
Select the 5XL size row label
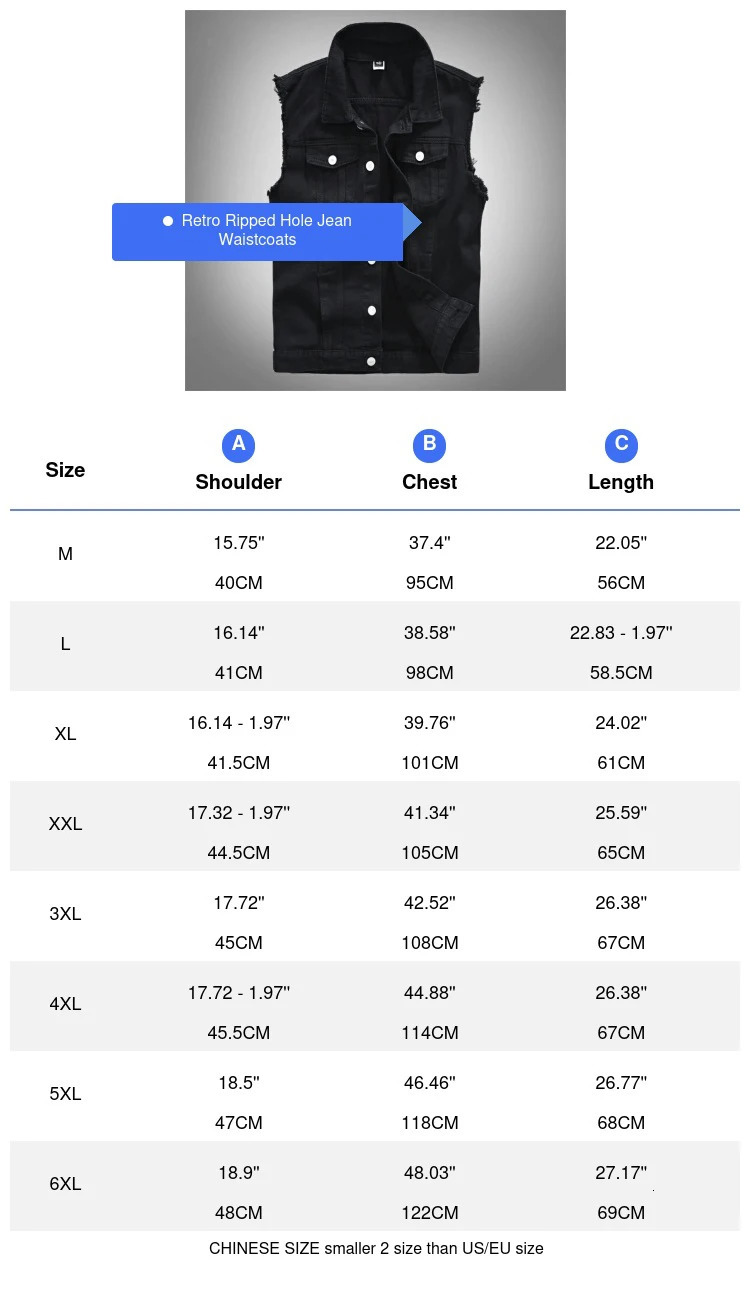[x=65, y=1094]
